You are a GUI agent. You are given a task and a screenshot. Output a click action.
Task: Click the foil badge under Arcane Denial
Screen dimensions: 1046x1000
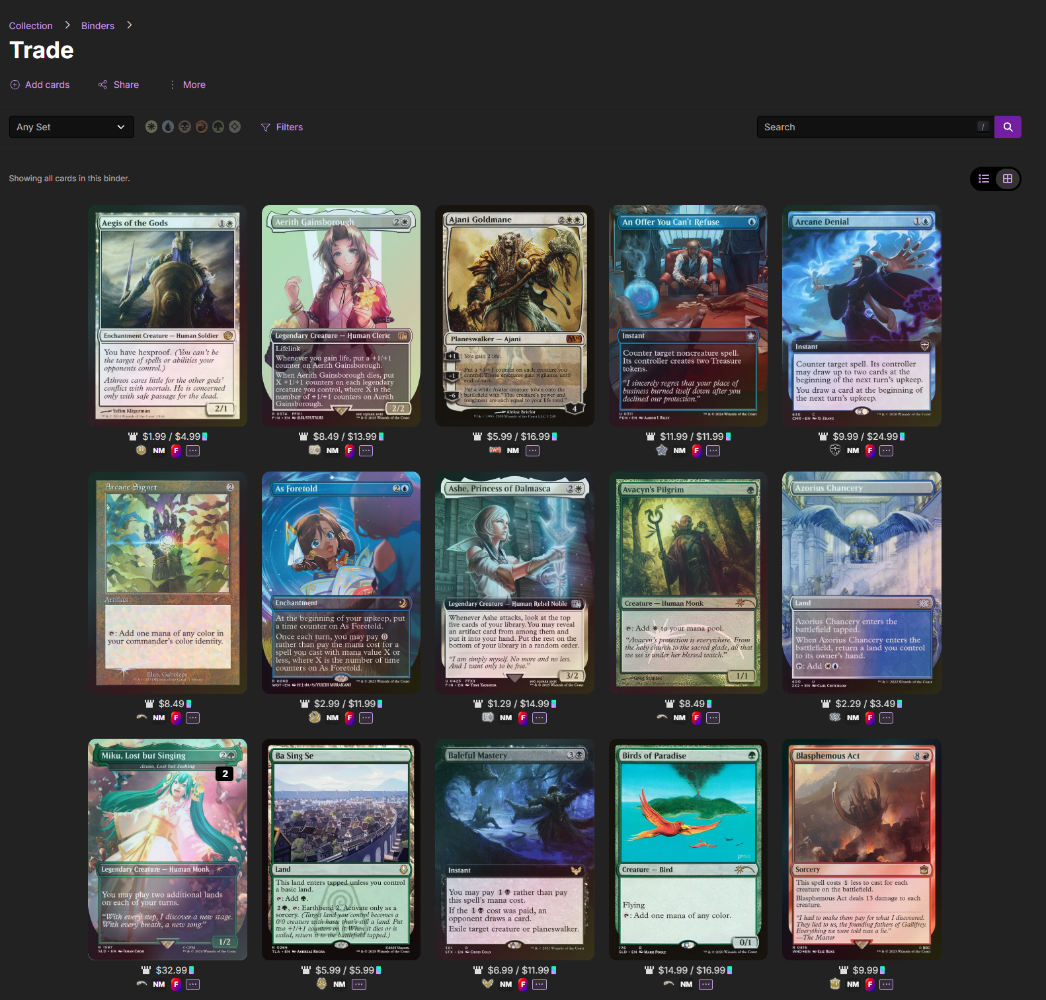870,451
